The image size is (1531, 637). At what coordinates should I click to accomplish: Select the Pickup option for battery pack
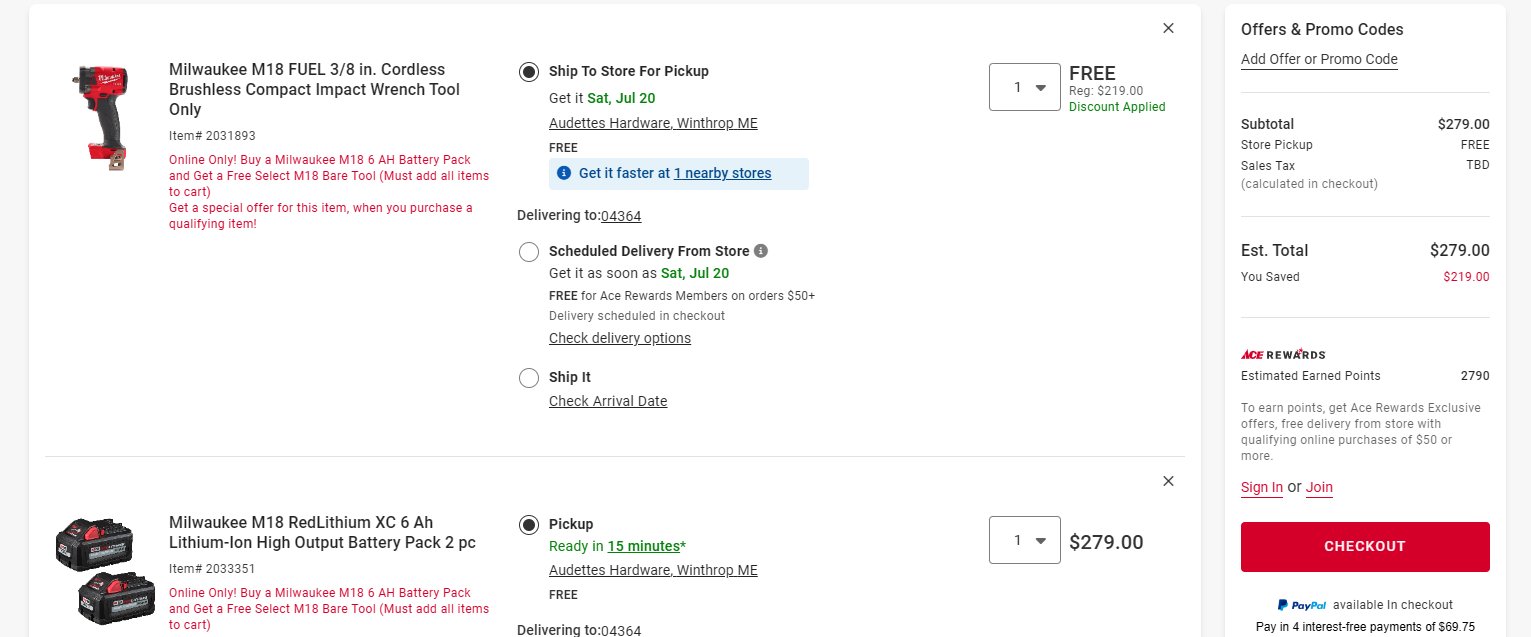click(x=529, y=525)
